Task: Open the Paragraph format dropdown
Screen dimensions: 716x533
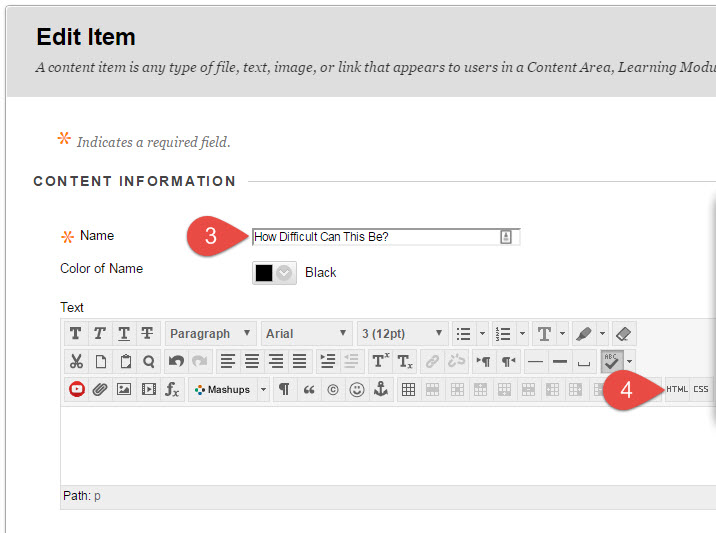Action: [211, 333]
